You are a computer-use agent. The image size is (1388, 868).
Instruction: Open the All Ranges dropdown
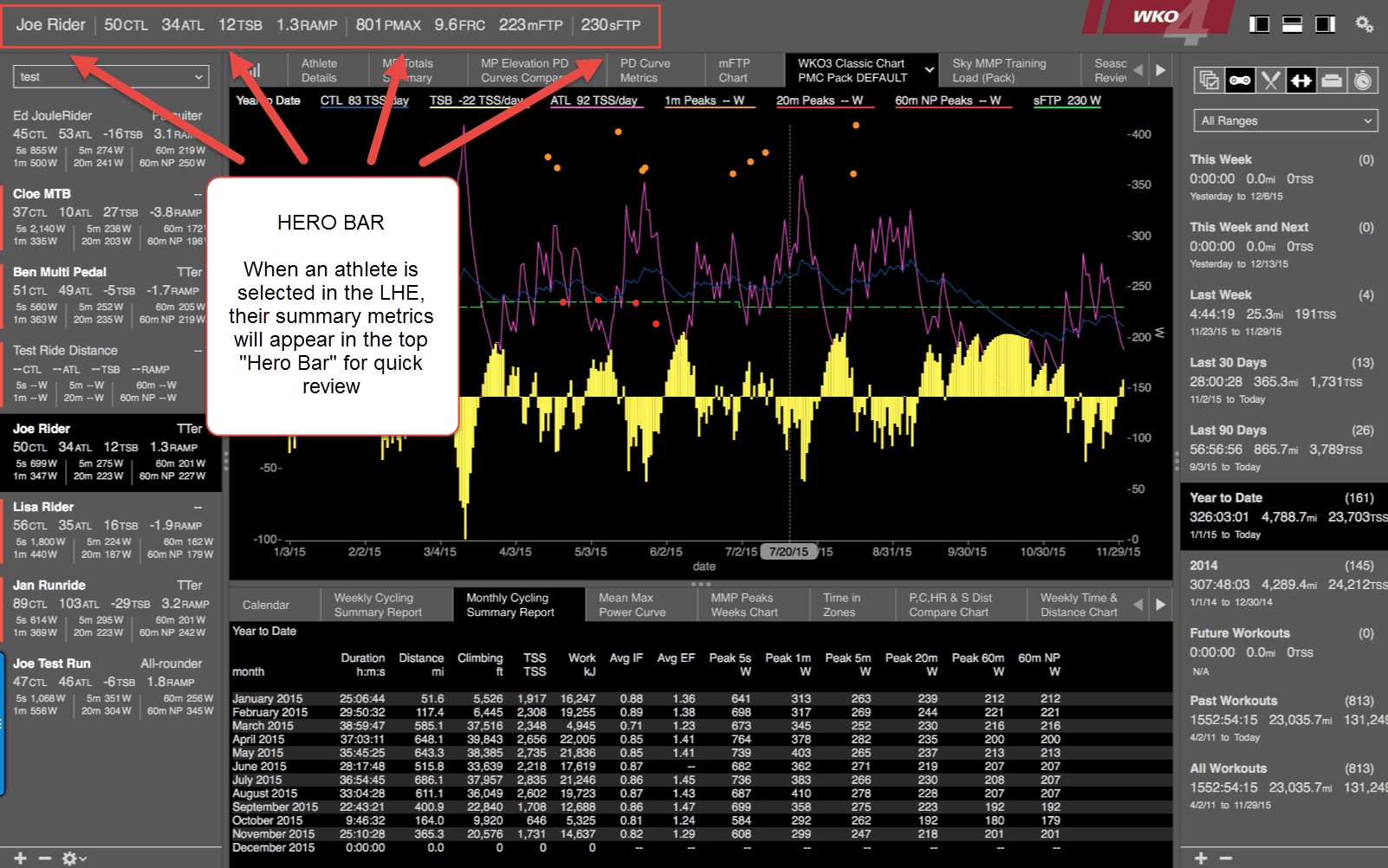click(1285, 121)
